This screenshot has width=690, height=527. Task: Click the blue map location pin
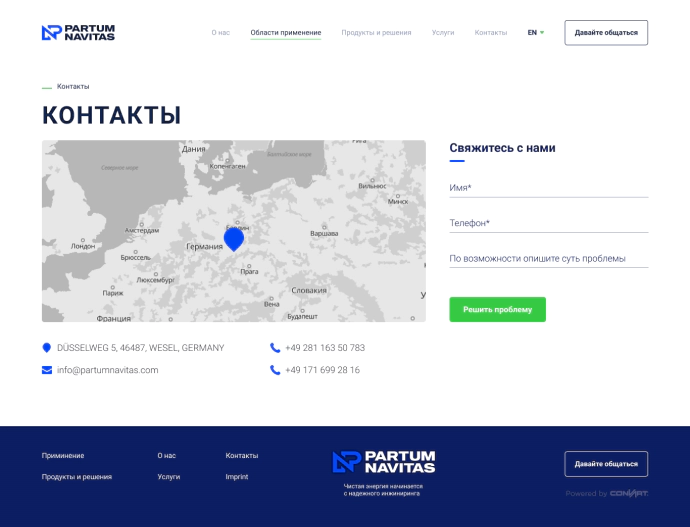[234, 240]
